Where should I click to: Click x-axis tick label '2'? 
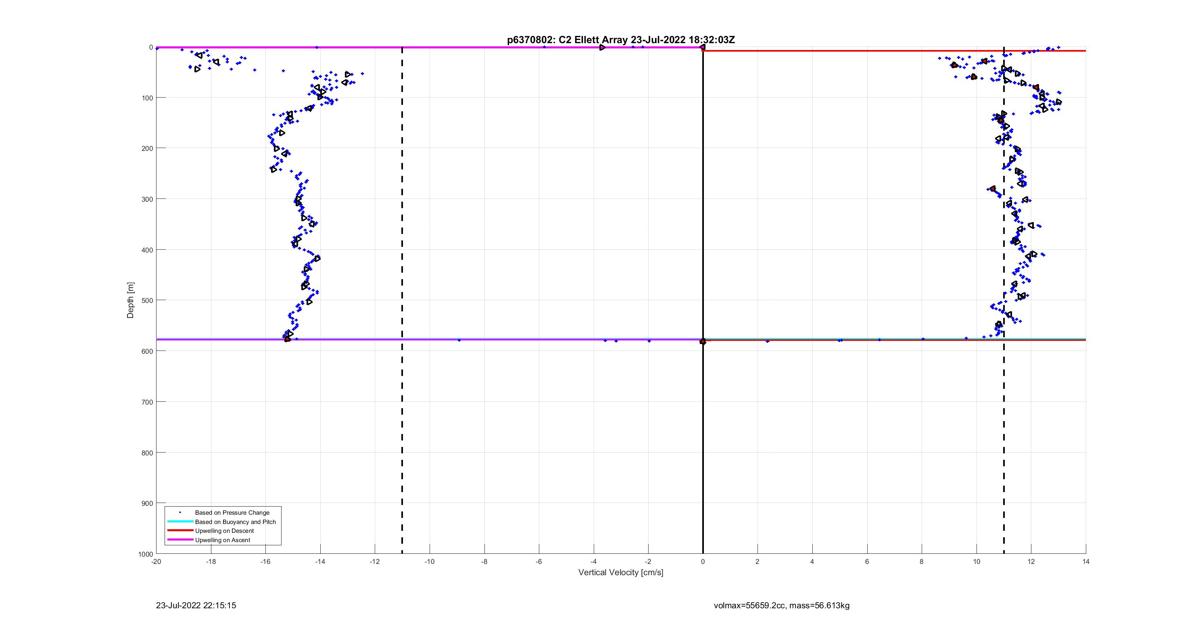(x=758, y=562)
